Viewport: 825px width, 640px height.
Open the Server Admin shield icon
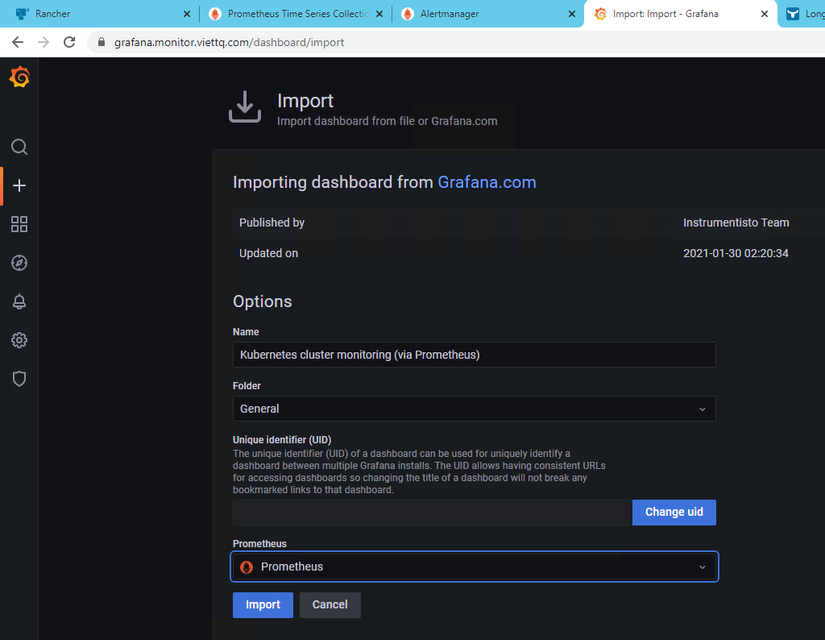click(19, 378)
